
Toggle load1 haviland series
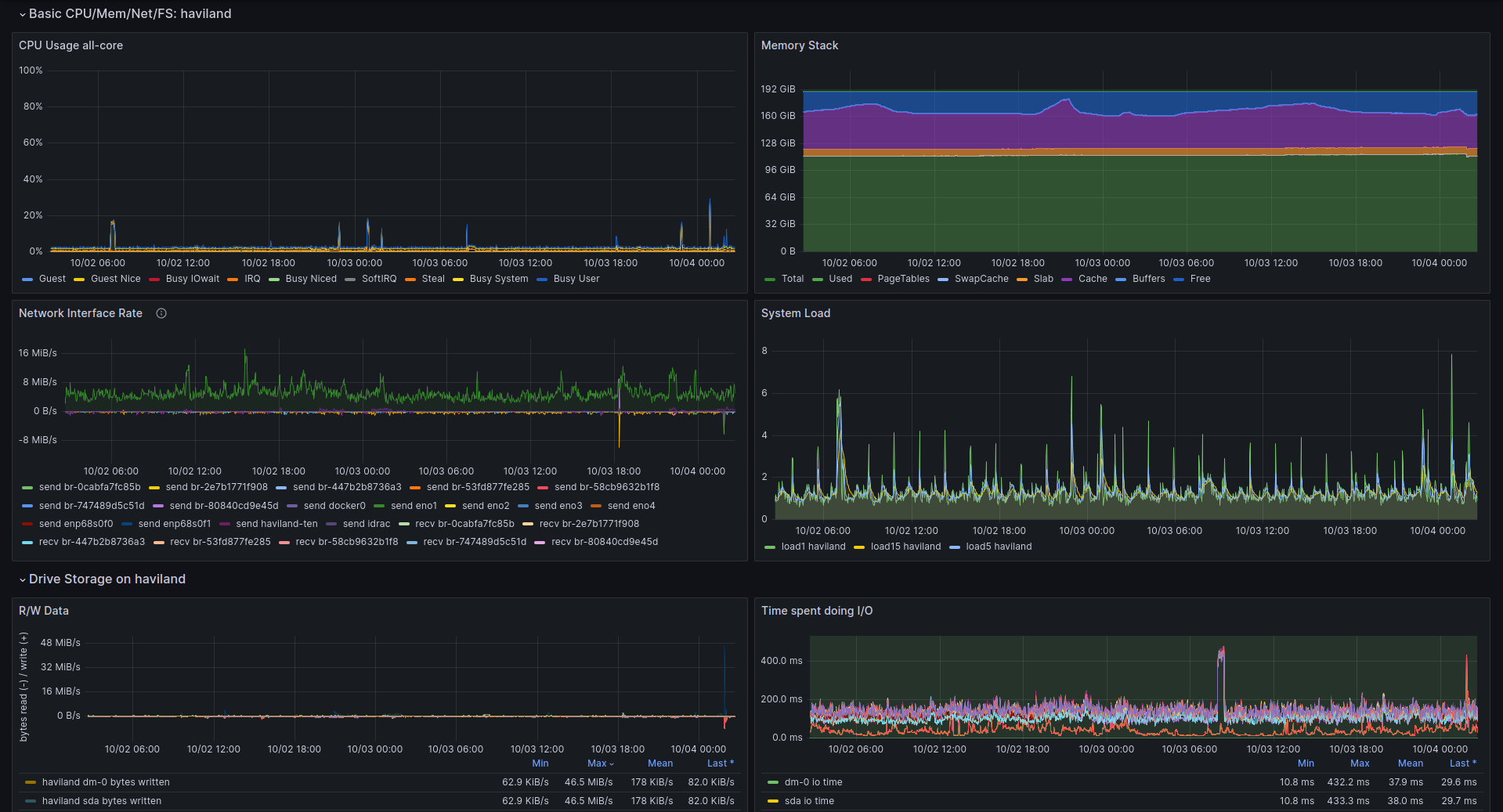click(x=813, y=547)
